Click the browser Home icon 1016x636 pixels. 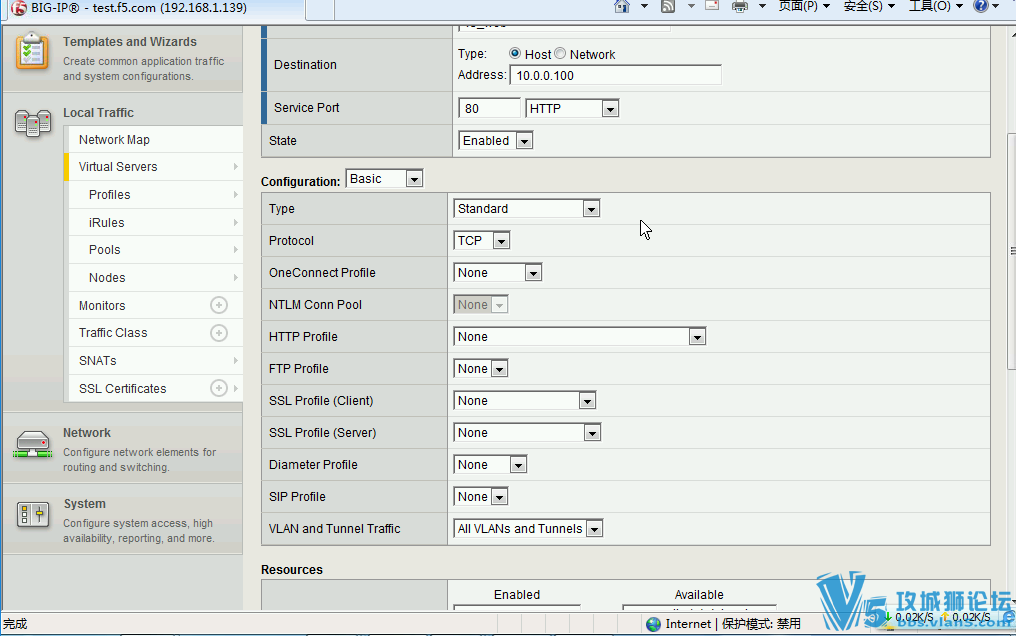point(622,6)
